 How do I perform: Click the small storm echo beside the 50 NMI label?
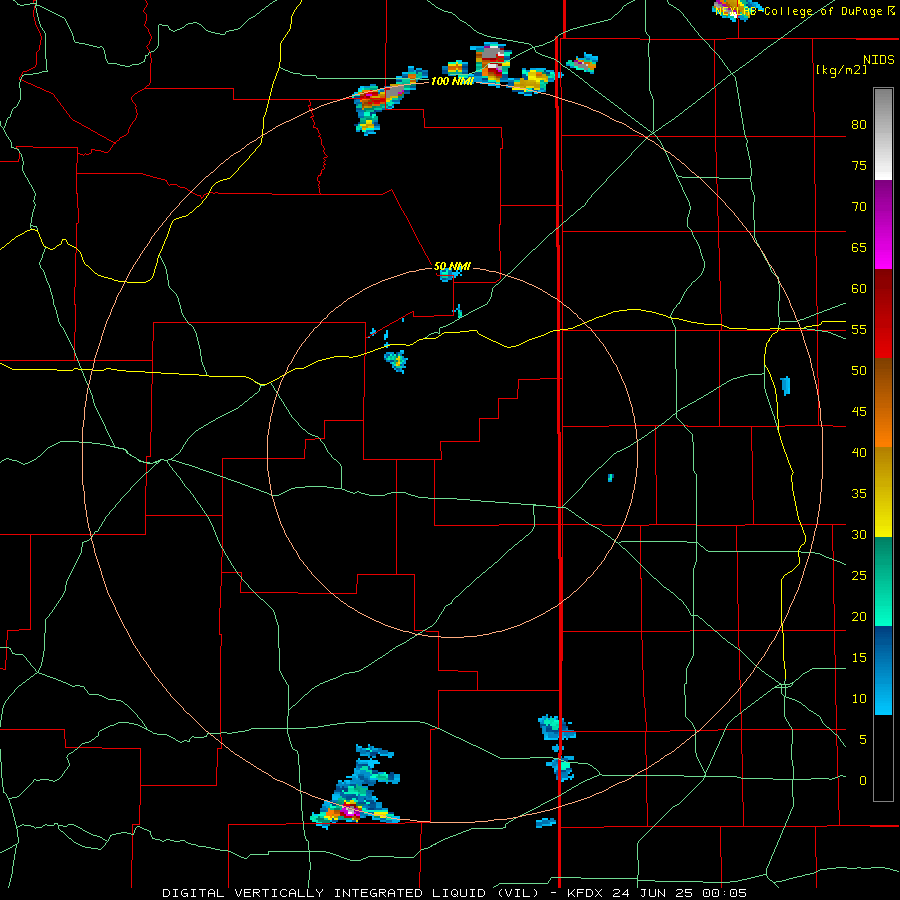(x=449, y=274)
